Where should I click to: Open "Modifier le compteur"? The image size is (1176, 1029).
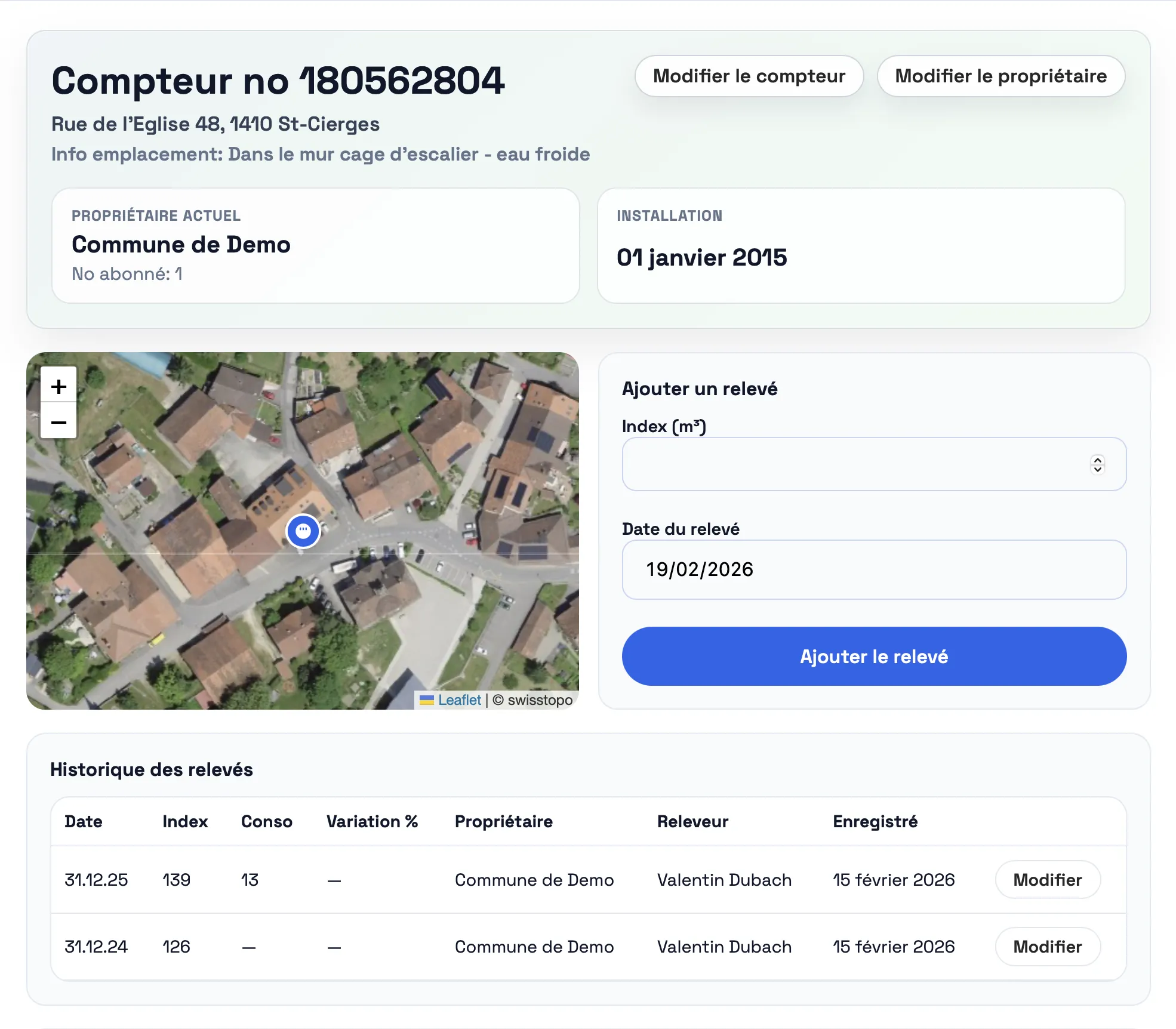click(x=749, y=76)
